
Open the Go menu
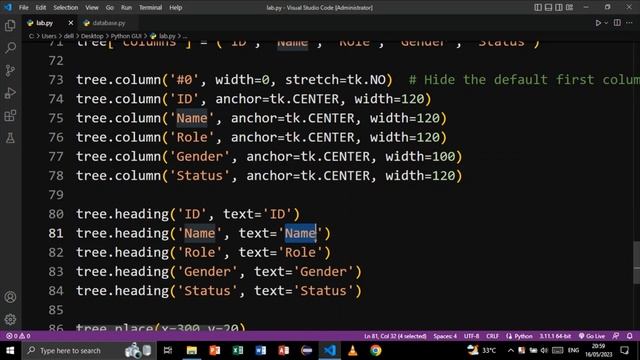[x=109, y=7]
